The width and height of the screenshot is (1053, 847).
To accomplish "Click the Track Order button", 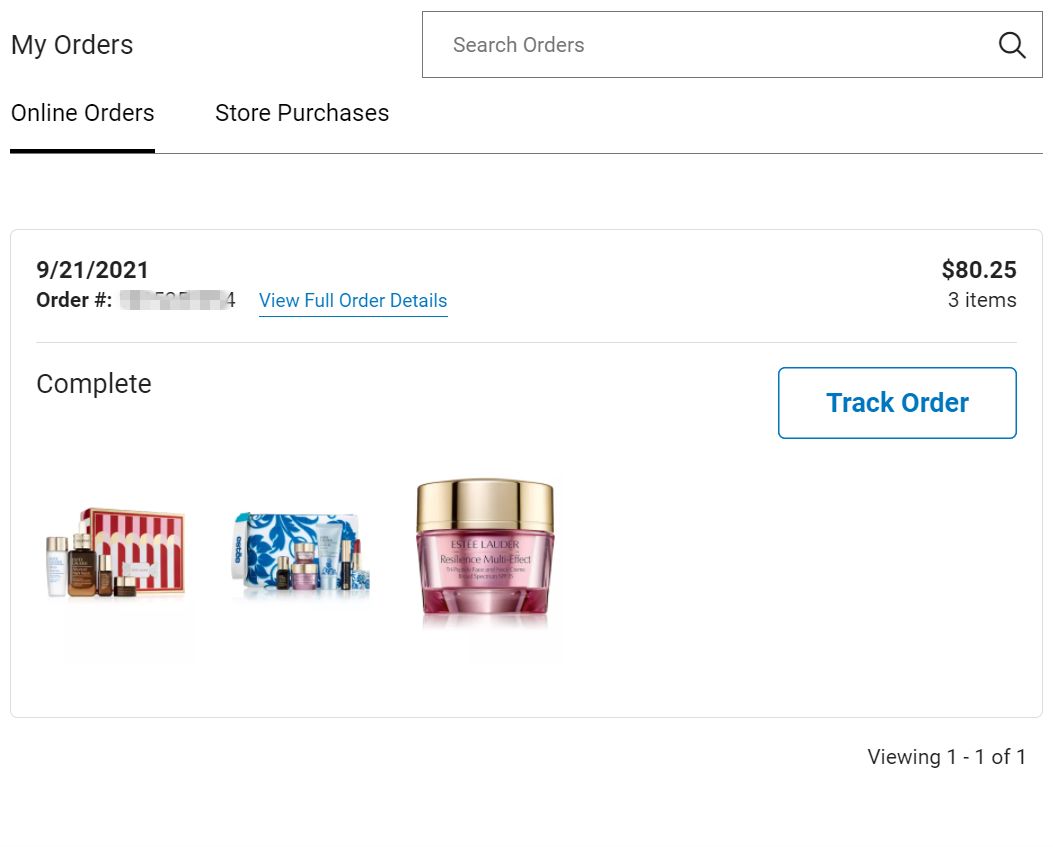I will (x=897, y=403).
